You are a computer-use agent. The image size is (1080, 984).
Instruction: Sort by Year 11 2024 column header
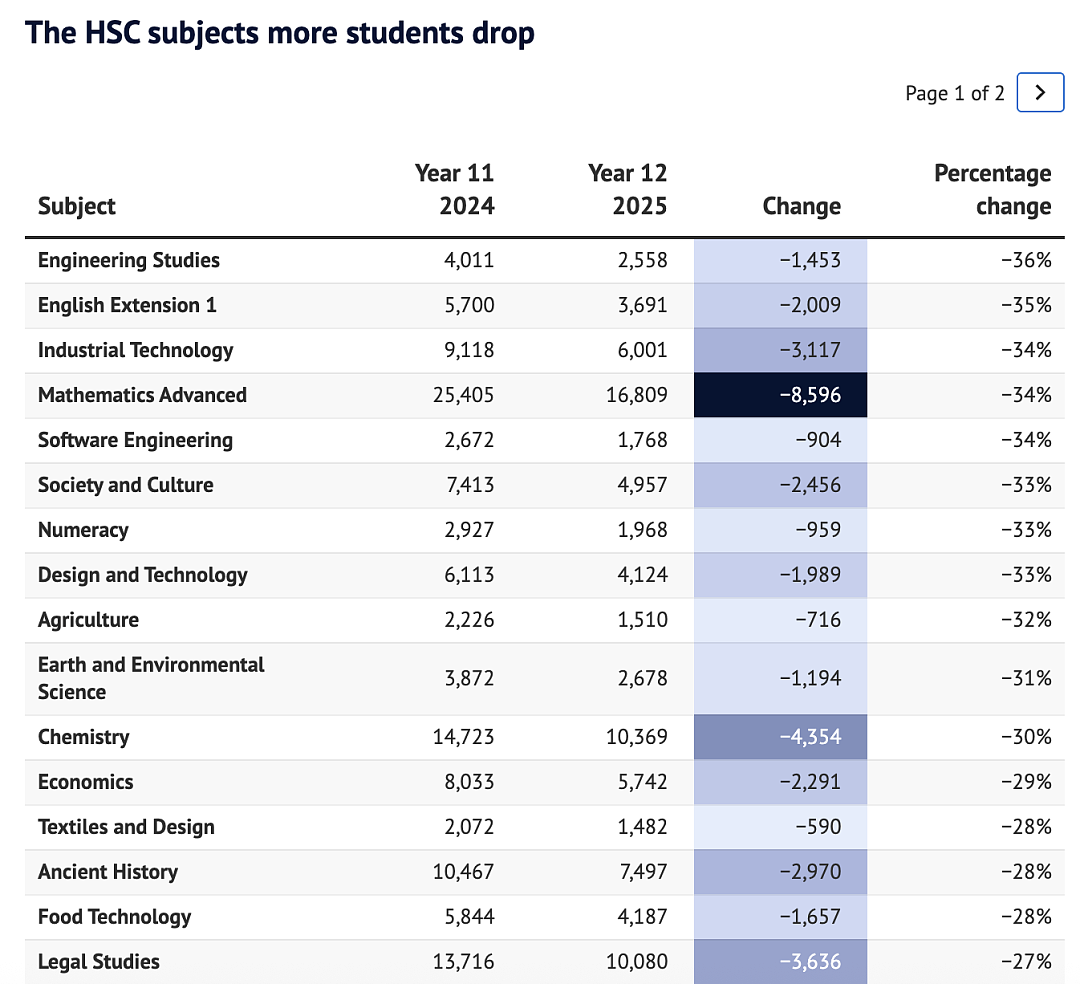pos(455,189)
